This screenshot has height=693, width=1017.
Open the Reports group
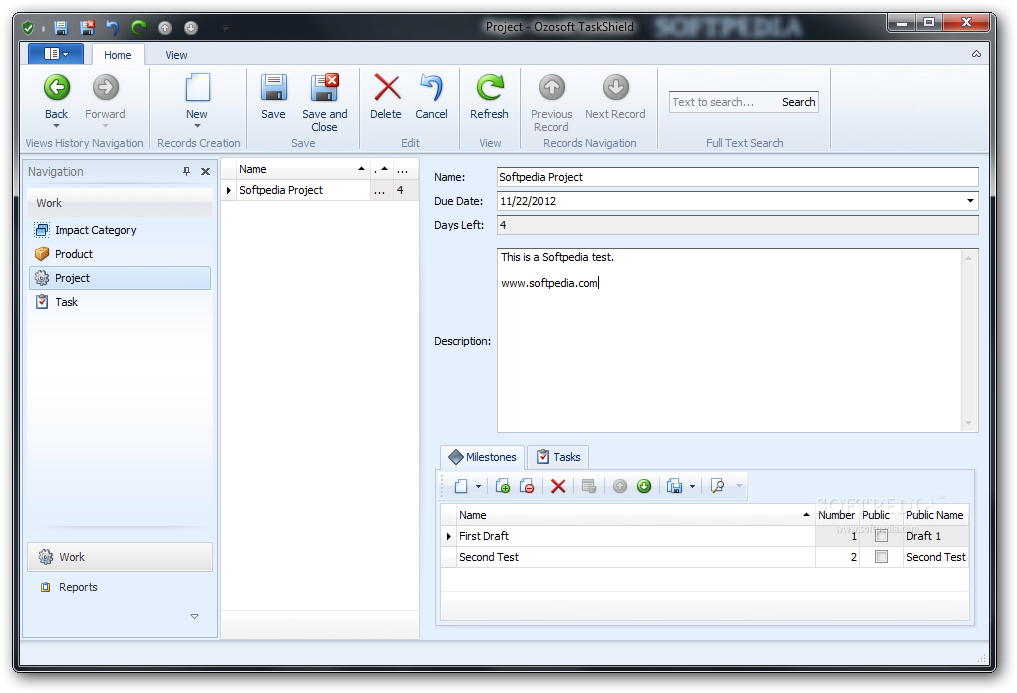tap(120, 587)
